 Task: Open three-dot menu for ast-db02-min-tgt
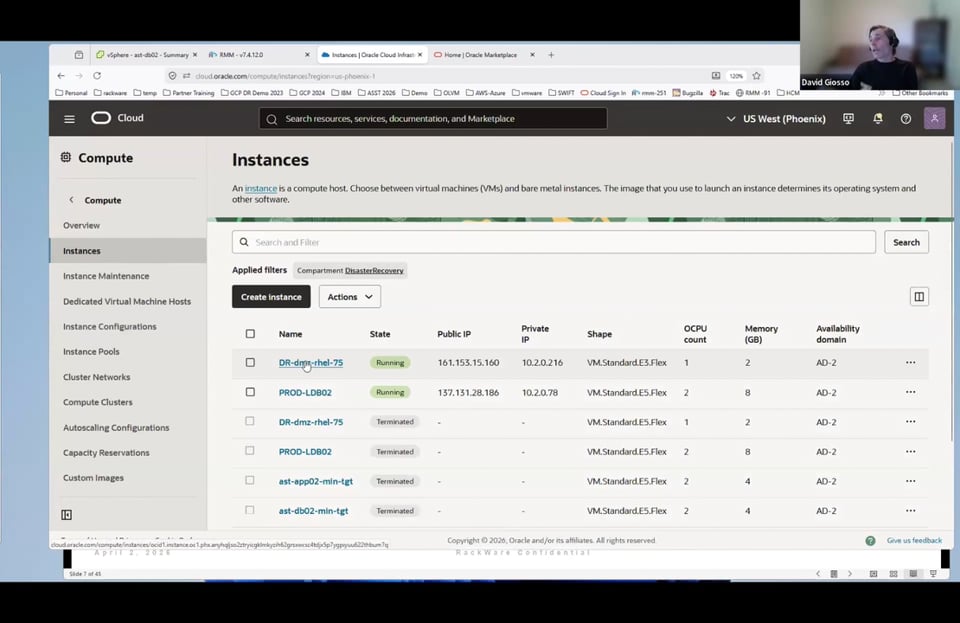pos(910,510)
